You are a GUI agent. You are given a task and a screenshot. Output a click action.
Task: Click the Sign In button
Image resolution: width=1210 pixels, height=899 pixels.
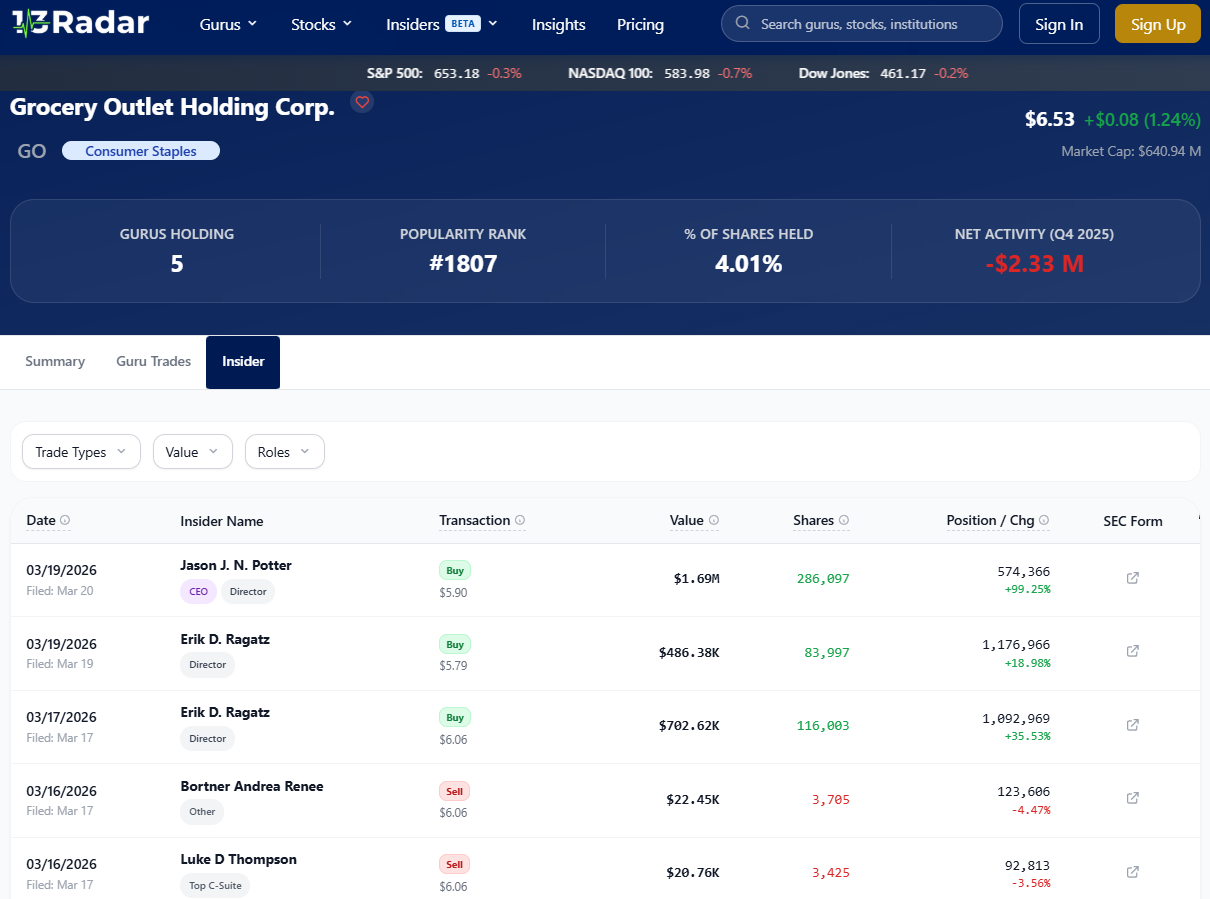(x=1059, y=24)
